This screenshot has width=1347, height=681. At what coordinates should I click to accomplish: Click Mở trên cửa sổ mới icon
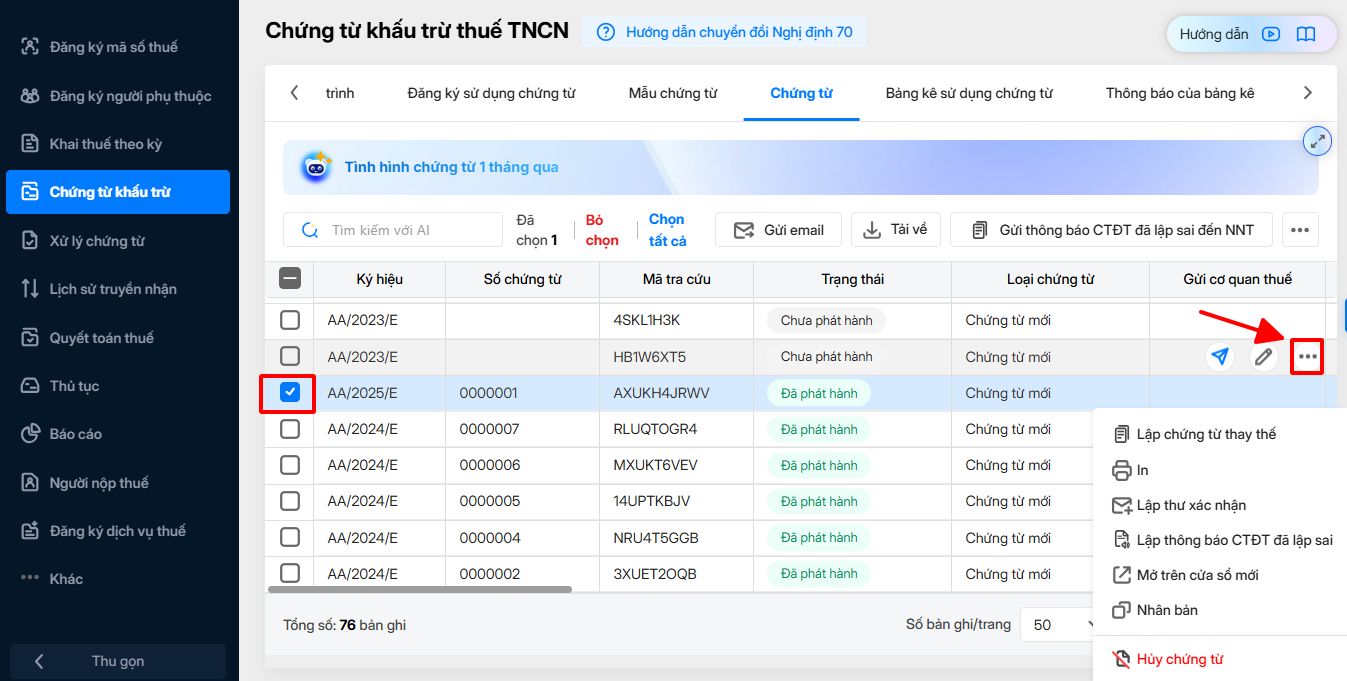[x=1121, y=575]
